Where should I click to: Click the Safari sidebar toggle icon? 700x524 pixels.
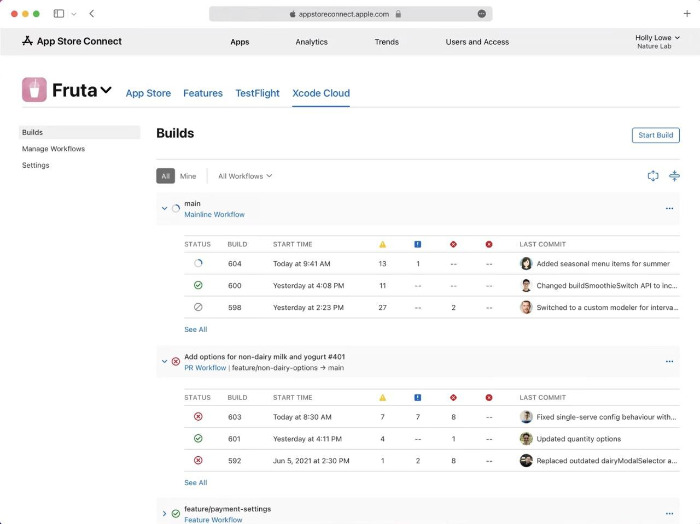[x=58, y=14]
